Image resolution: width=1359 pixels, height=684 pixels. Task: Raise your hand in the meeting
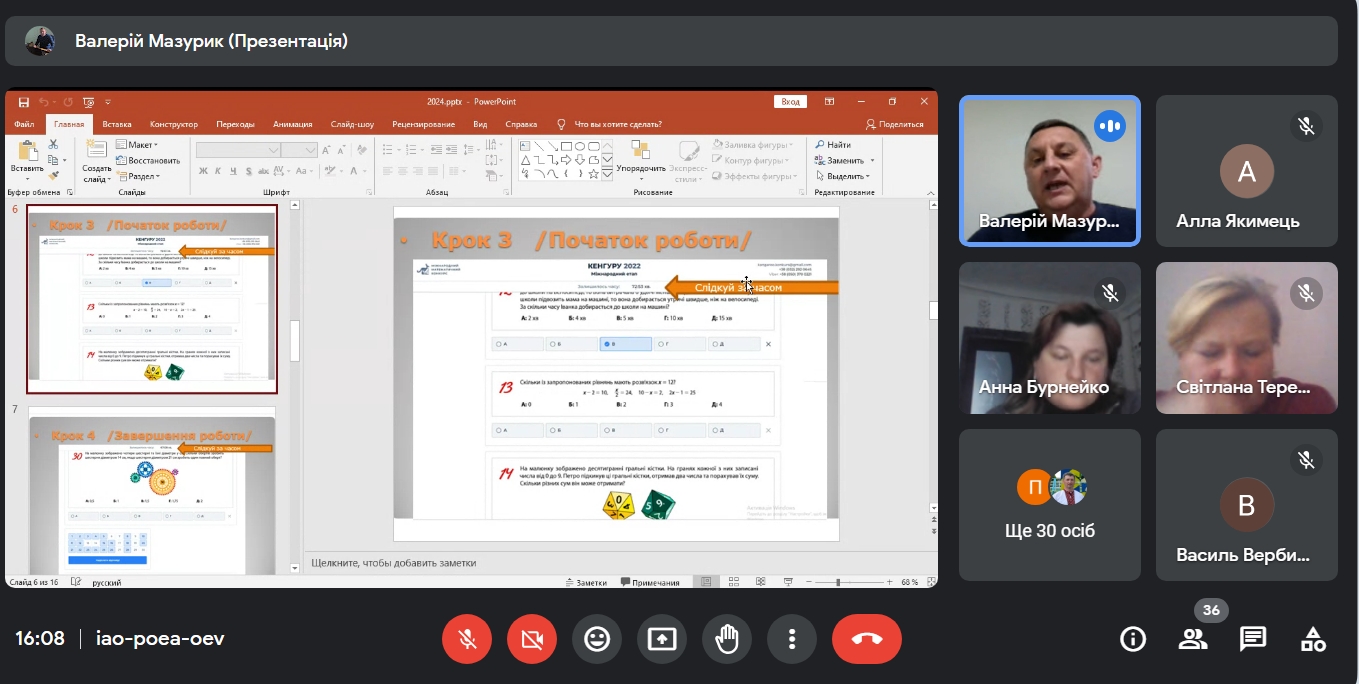pos(727,639)
